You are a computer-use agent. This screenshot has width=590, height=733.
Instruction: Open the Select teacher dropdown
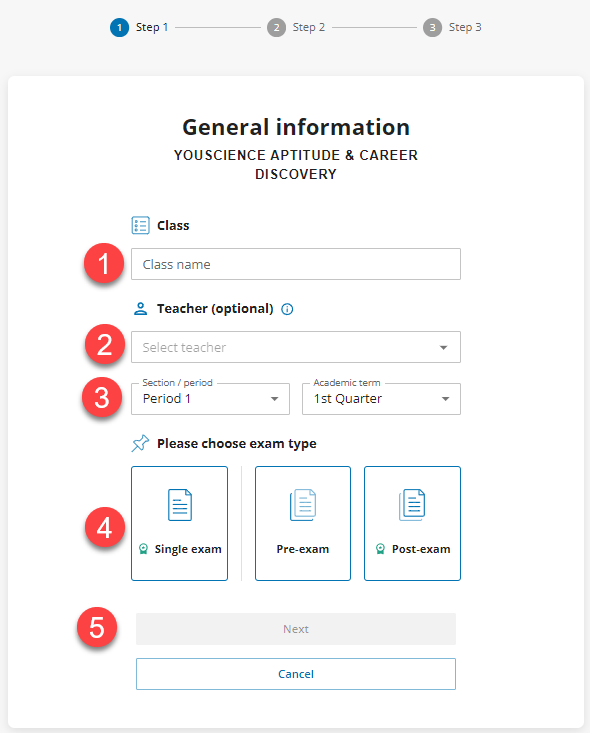[x=296, y=347]
